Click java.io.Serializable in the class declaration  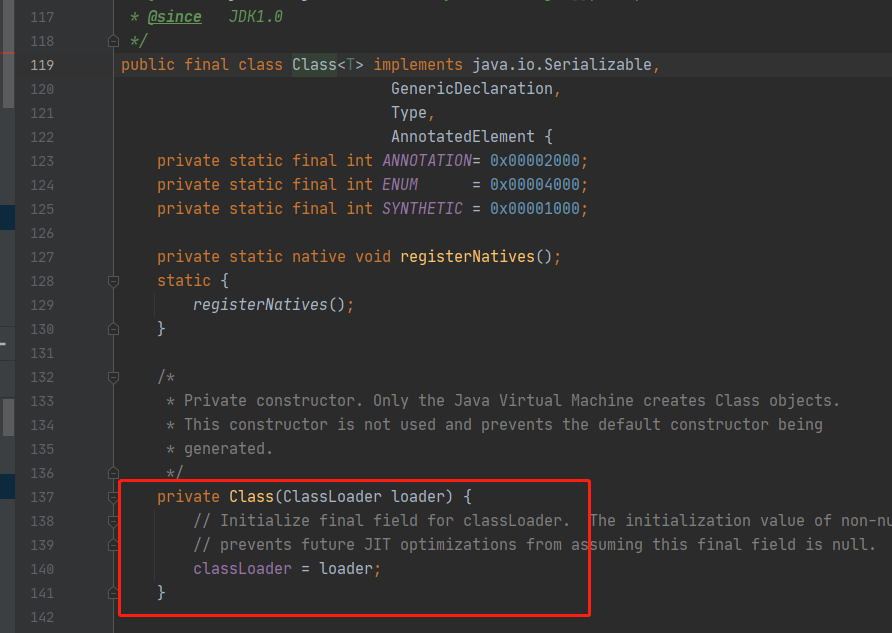pos(562,65)
